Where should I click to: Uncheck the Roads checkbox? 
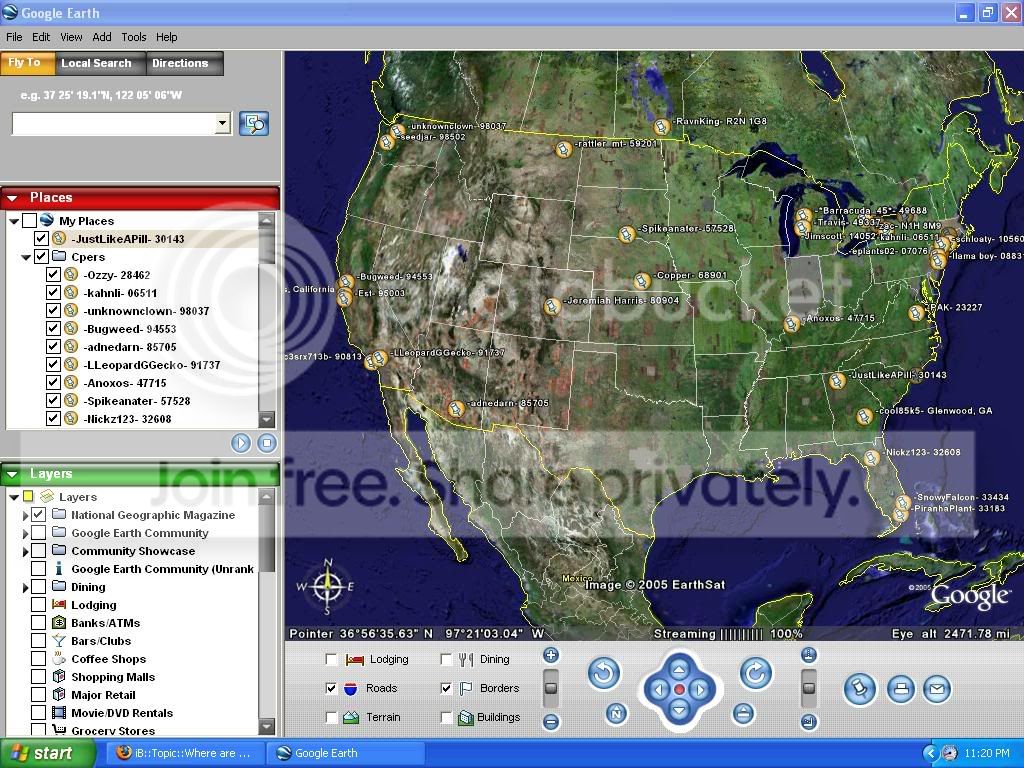[331, 688]
